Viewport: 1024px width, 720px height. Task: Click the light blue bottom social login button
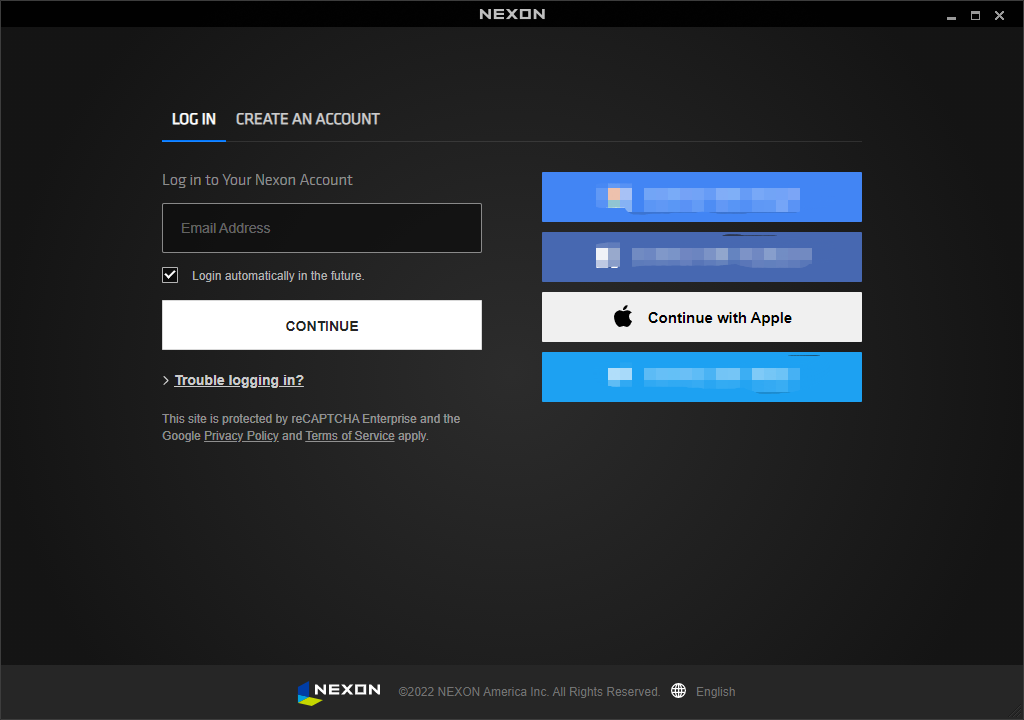point(702,377)
